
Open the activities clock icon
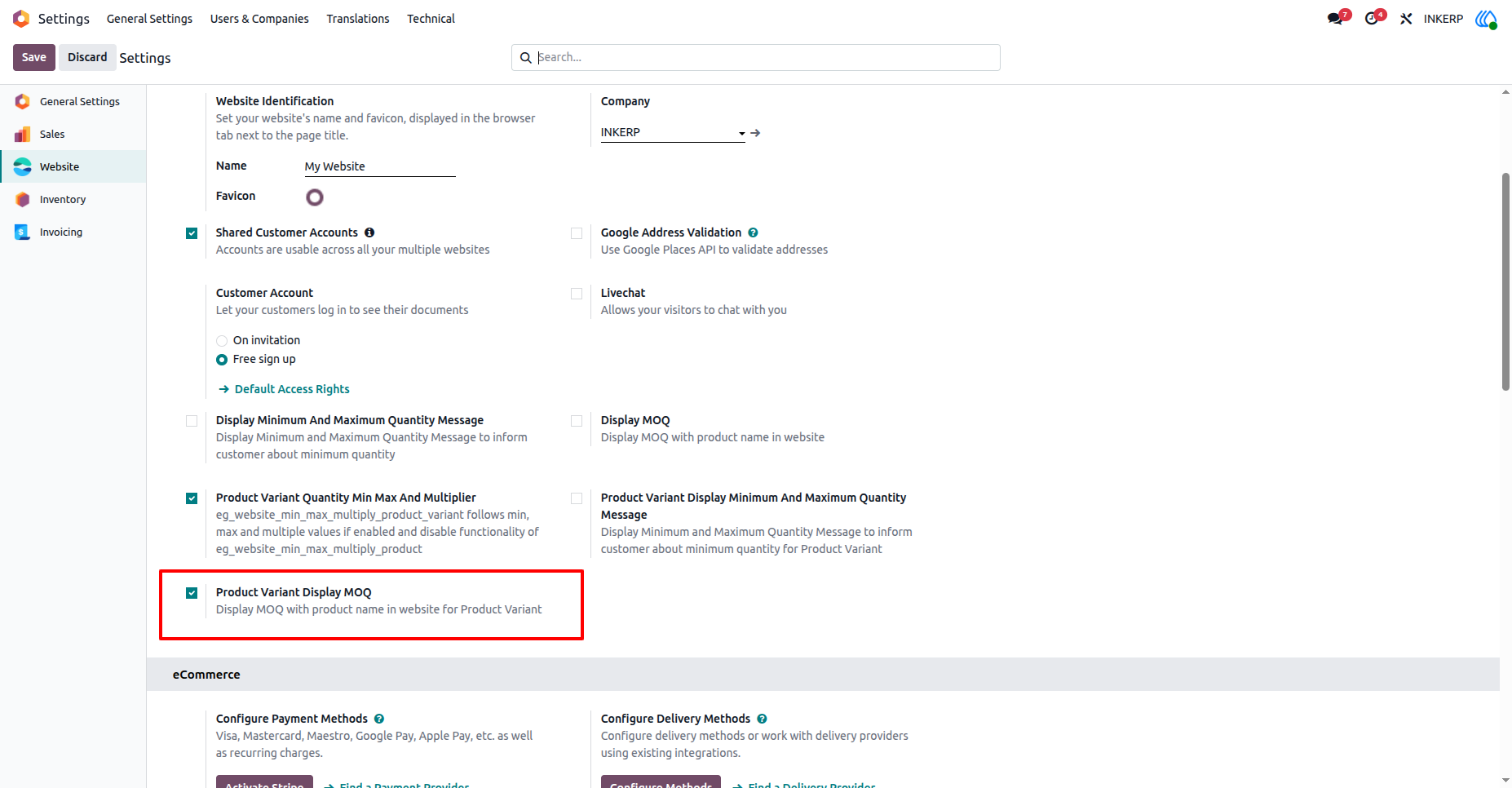pyautogui.click(x=1372, y=19)
